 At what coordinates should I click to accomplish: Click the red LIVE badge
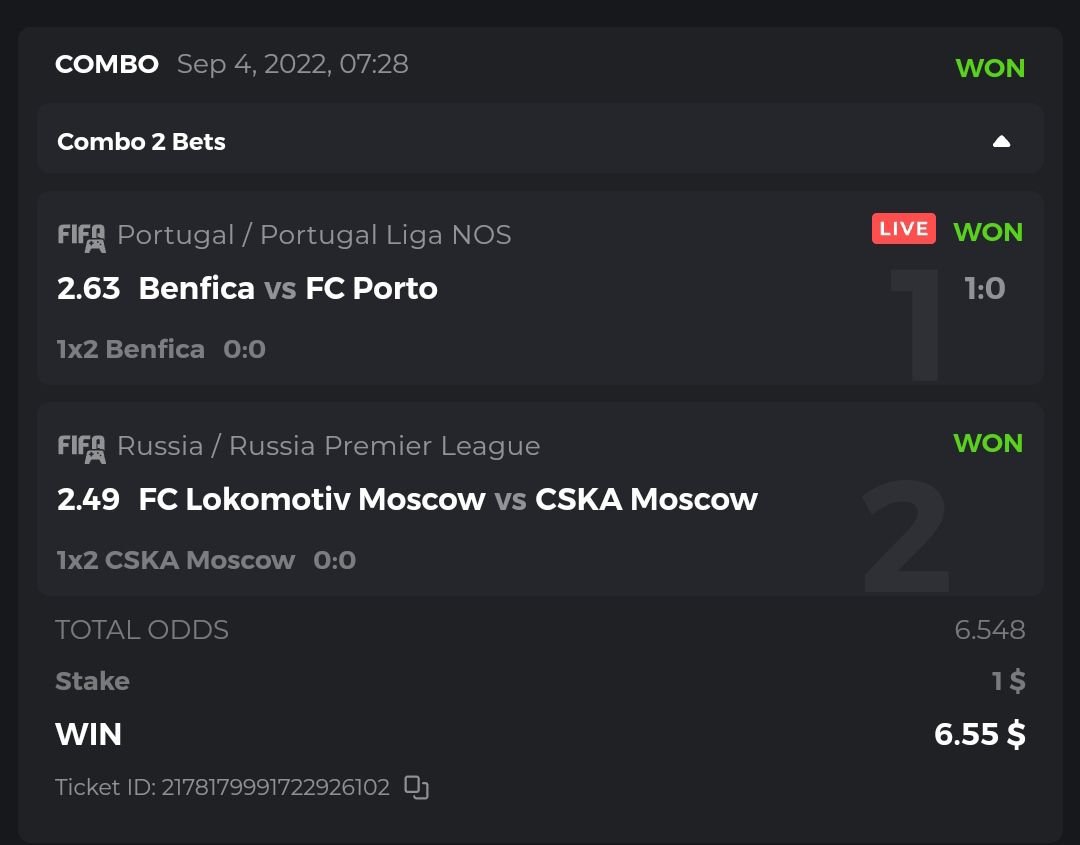coord(903,229)
